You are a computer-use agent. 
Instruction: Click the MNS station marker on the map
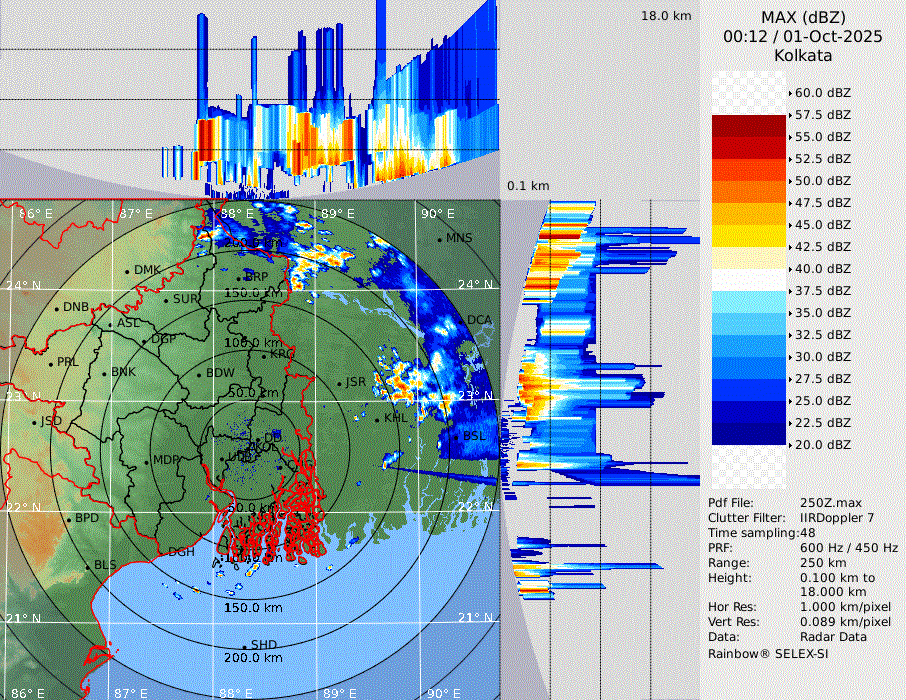pos(440,239)
